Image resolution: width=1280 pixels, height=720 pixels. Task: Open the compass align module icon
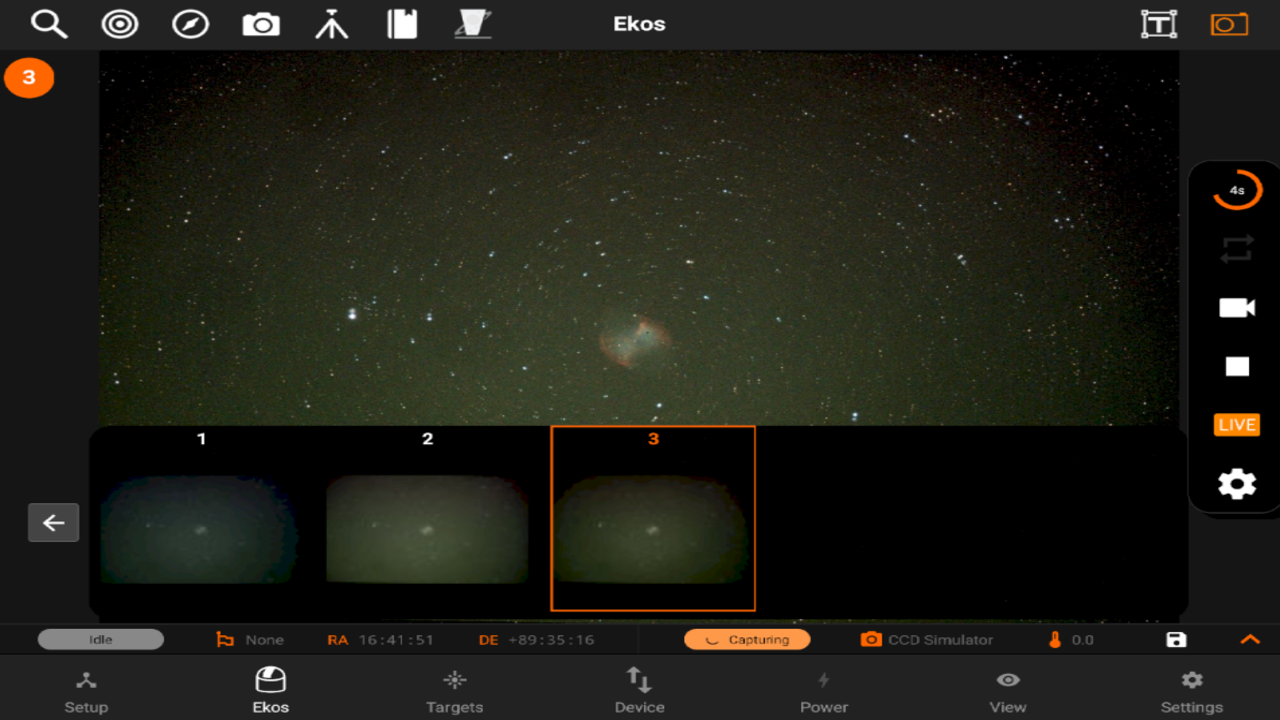click(190, 24)
